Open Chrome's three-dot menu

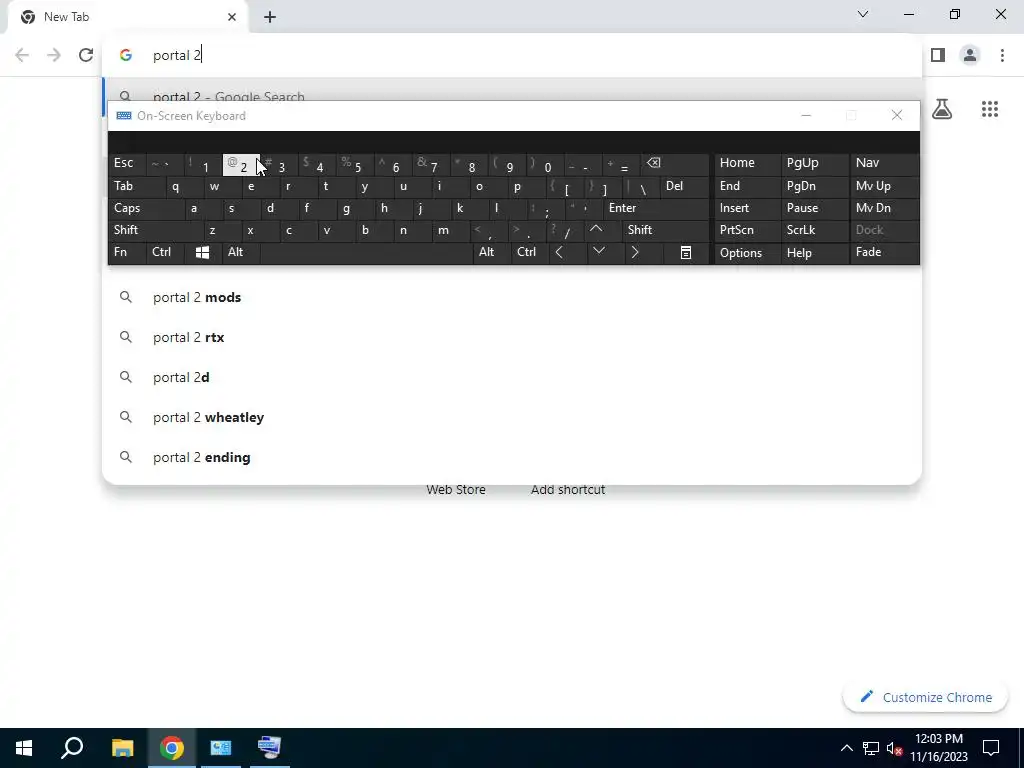(1002, 55)
